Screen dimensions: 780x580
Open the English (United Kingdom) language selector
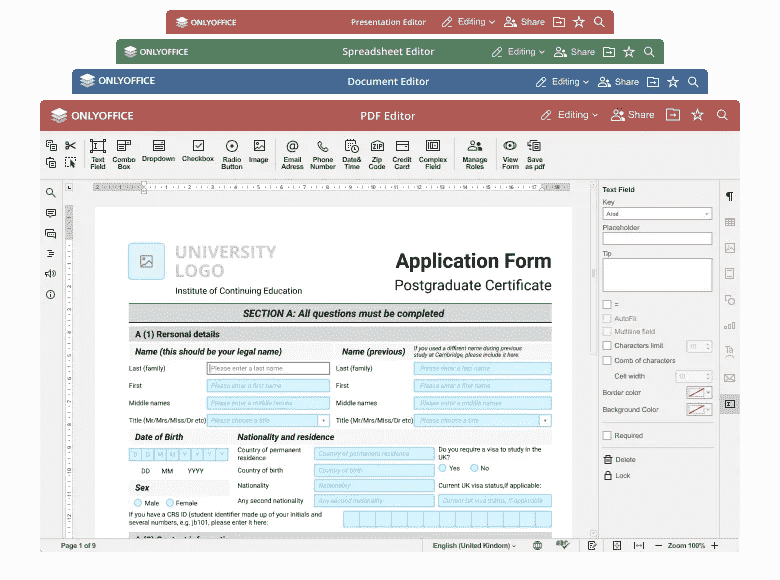[474, 546]
